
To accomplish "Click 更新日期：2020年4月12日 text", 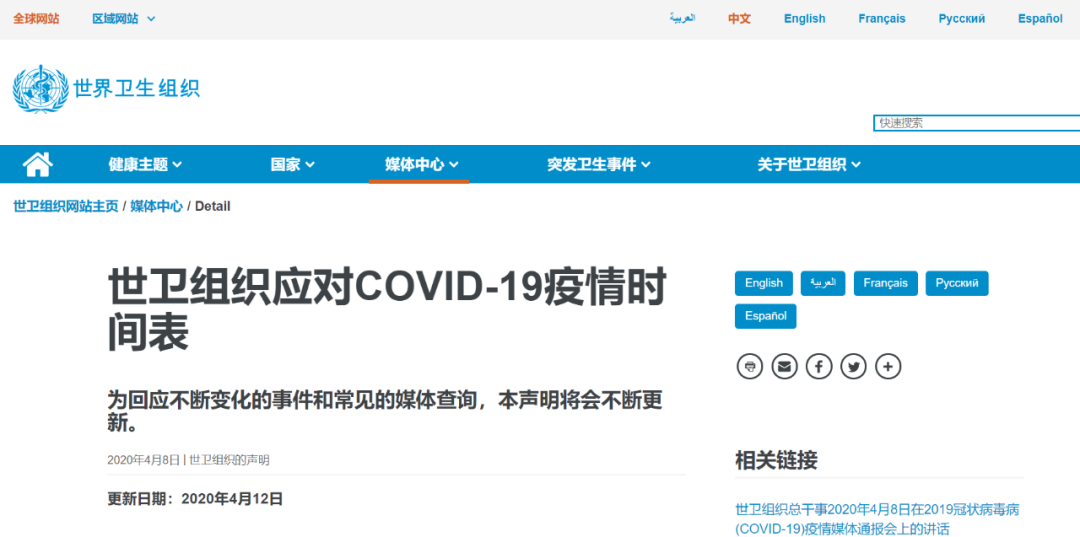I will (195, 499).
